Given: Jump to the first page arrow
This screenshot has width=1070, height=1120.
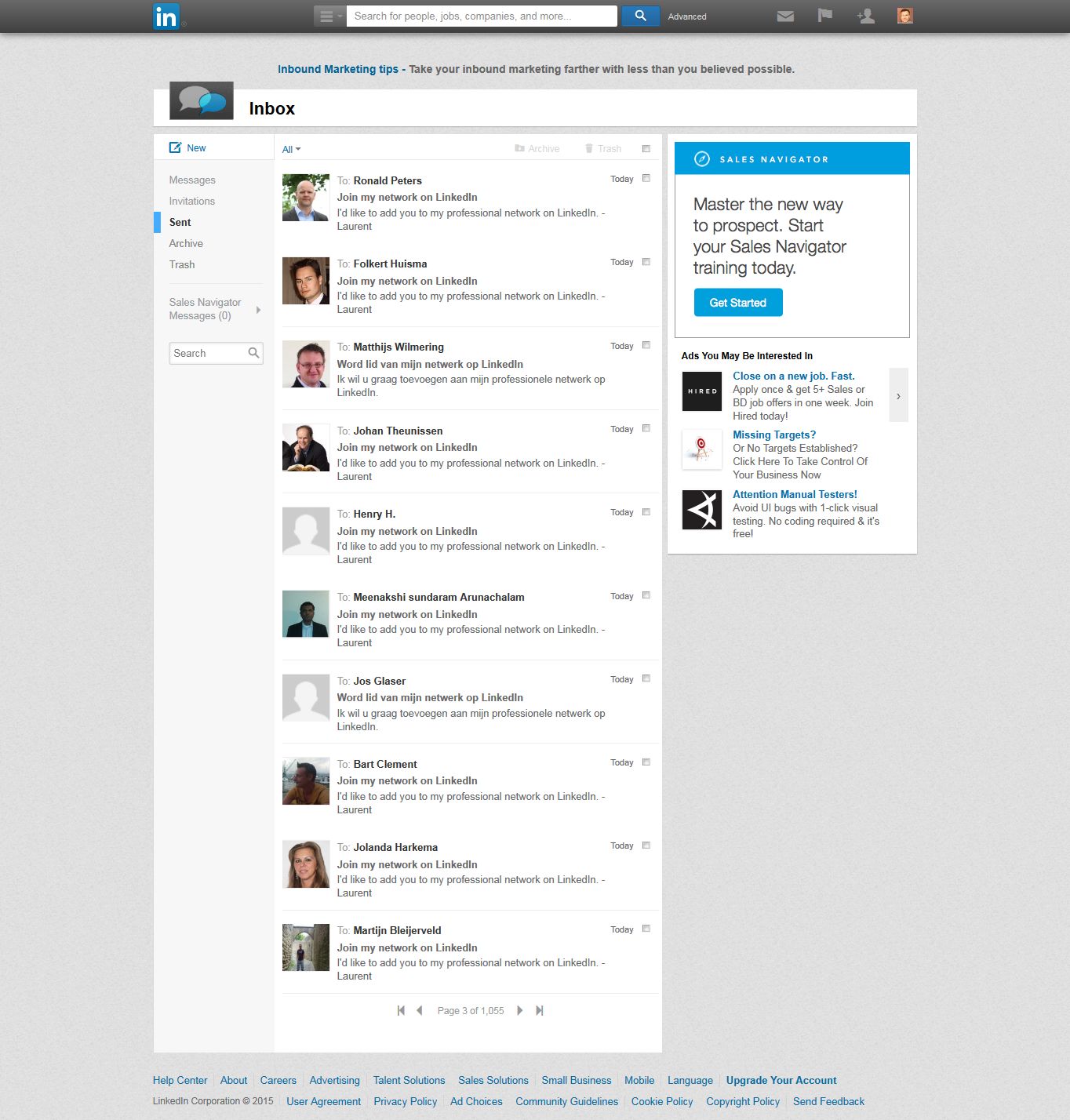Looking at the screenshot, I should 401,1010.
